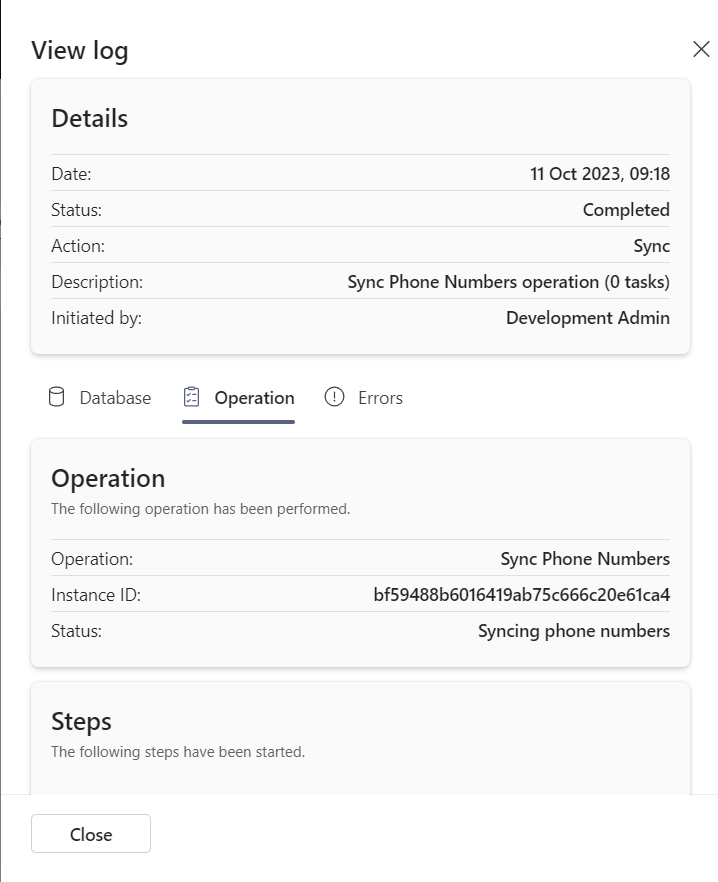Viewport: 718px width, 882px height.
Task: Click the Operation clipboard checklist icon
Action: [x=192, y=398]
